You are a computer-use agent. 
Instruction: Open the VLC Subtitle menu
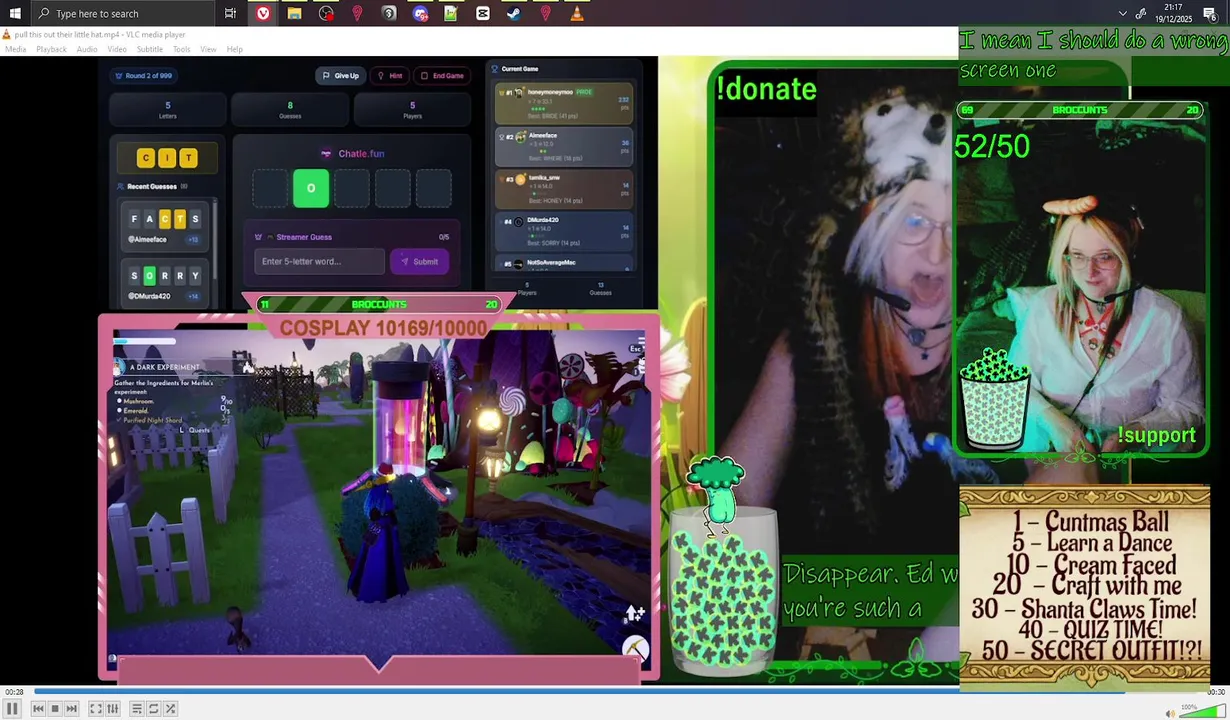point(150,49)
